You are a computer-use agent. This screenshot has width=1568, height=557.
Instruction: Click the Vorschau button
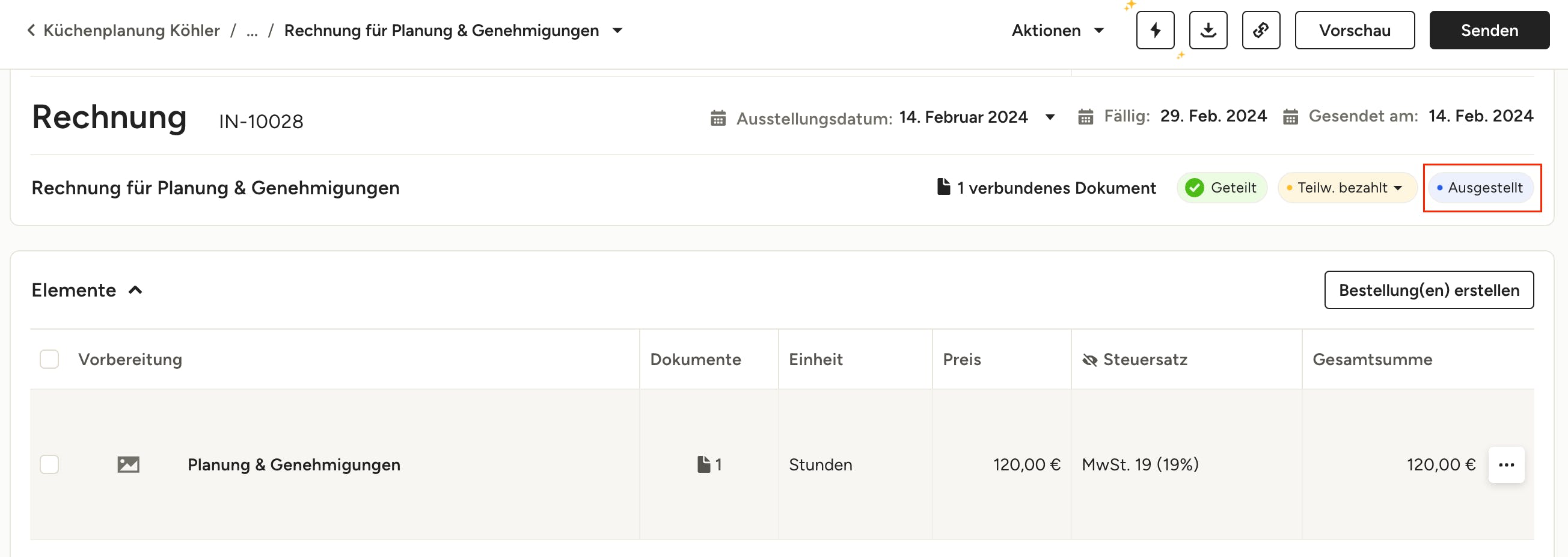(1355, 30)
